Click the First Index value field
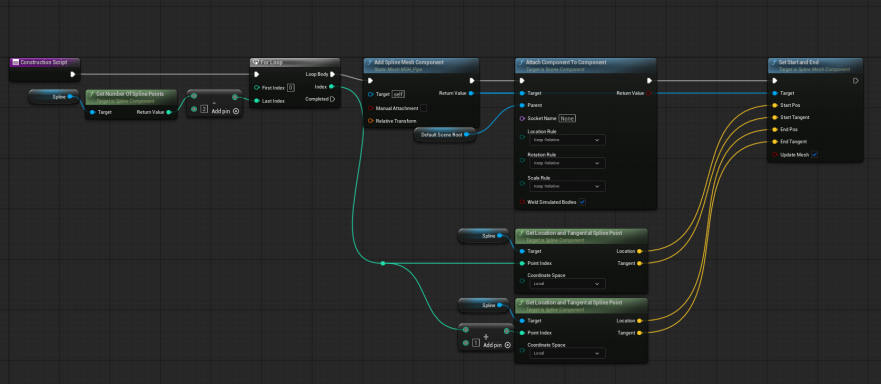Image resolution: width=881 pixels, height=384 pixels. [291, 88]
